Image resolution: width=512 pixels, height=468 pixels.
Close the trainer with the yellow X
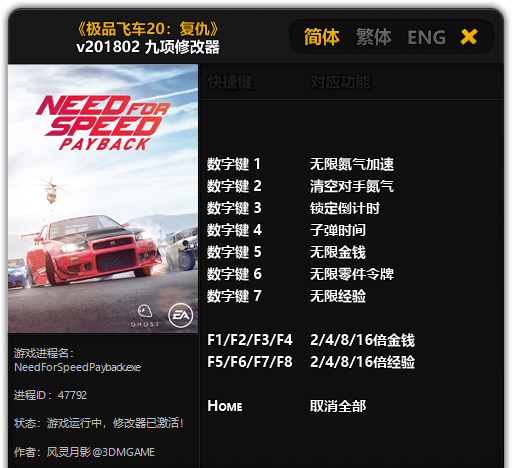[469, 37]
